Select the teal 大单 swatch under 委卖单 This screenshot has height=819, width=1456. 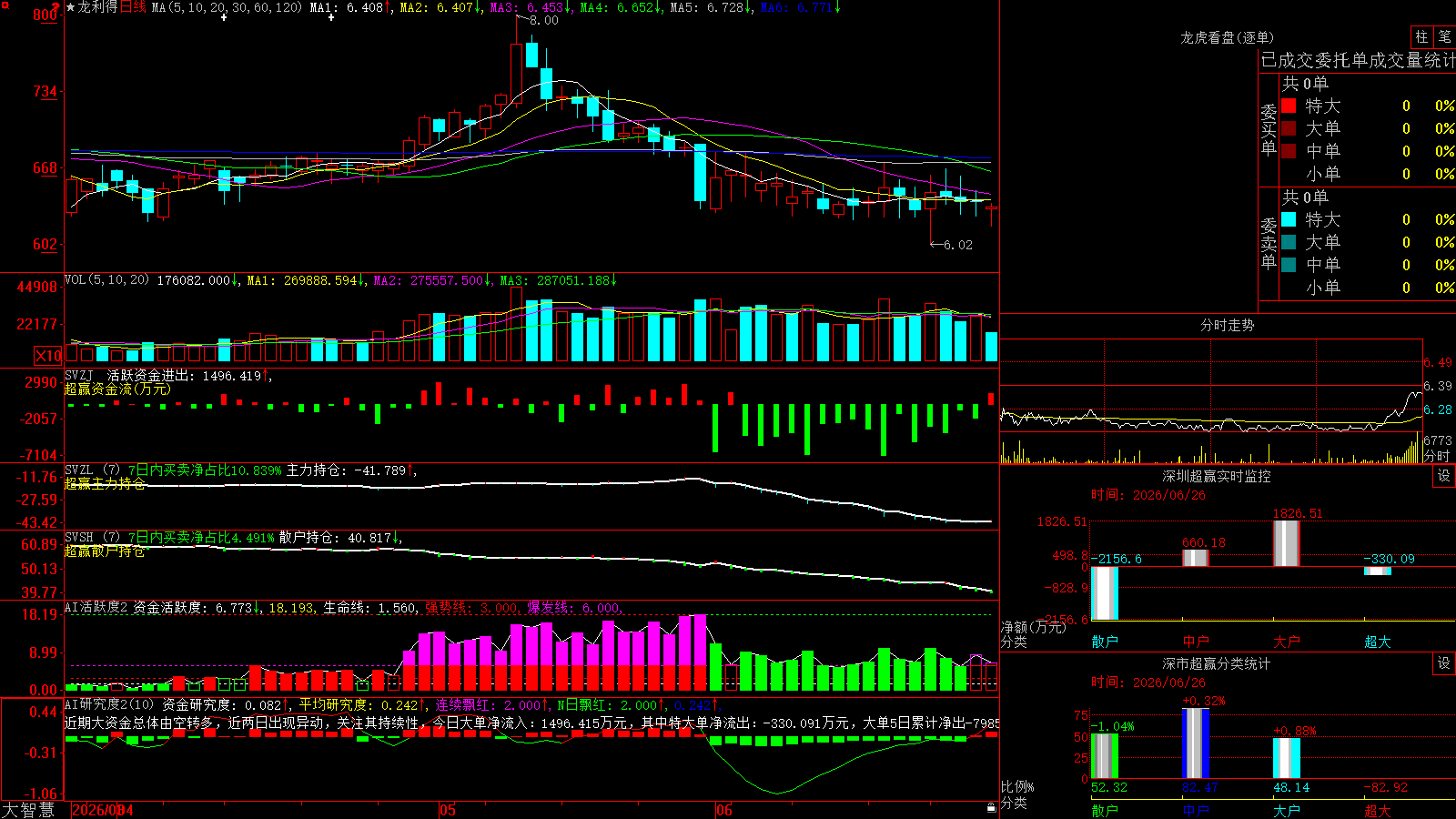click(1289, 242)
